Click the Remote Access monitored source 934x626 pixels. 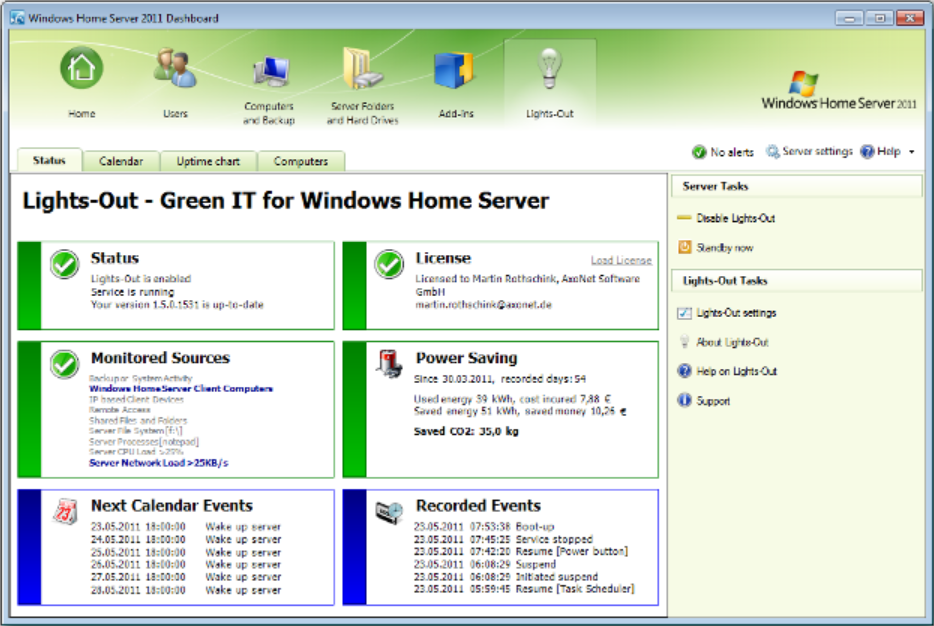120,410
